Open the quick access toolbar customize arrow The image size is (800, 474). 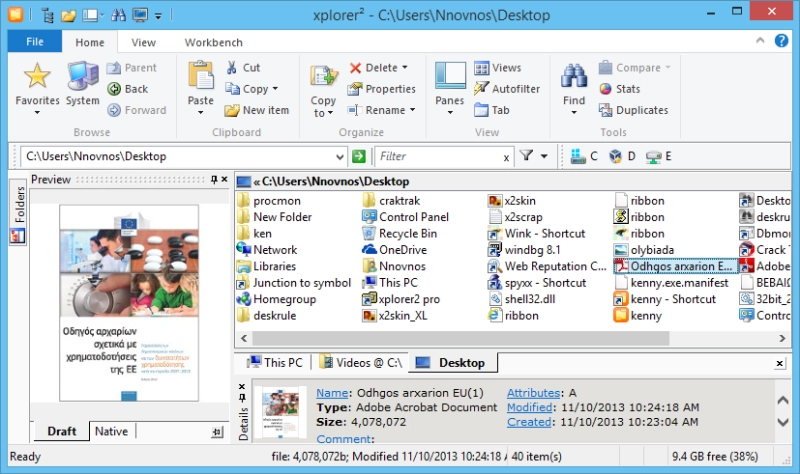click(x=158, y=16)
